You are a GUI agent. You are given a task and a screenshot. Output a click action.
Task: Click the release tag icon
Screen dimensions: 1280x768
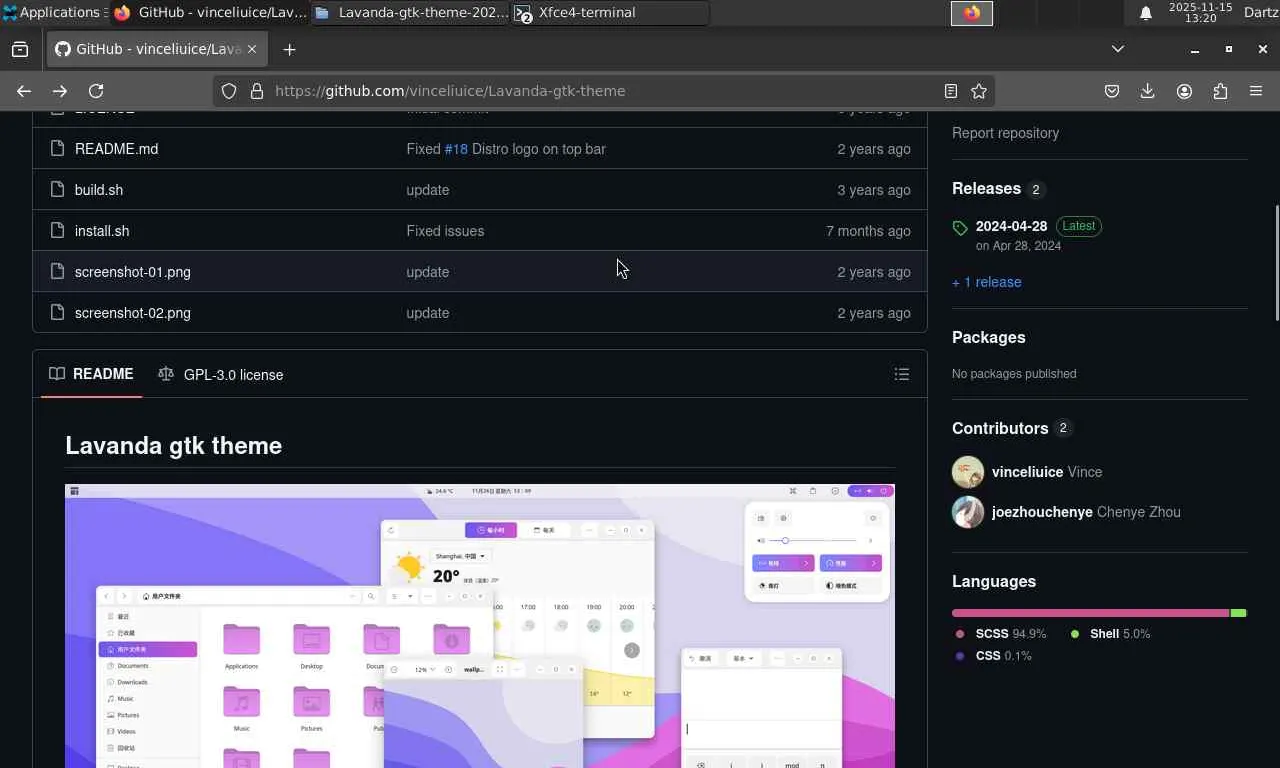click(x=960, y=228)
